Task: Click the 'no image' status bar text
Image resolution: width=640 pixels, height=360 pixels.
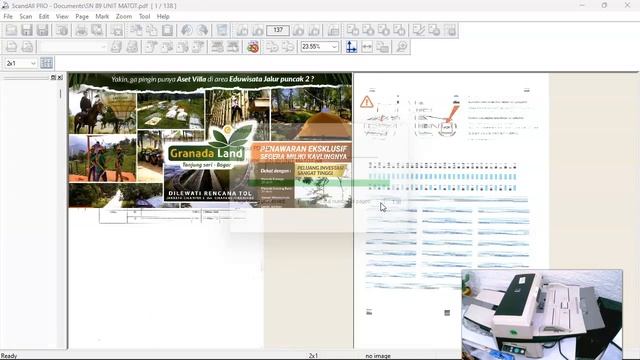Action: (378, 356)
